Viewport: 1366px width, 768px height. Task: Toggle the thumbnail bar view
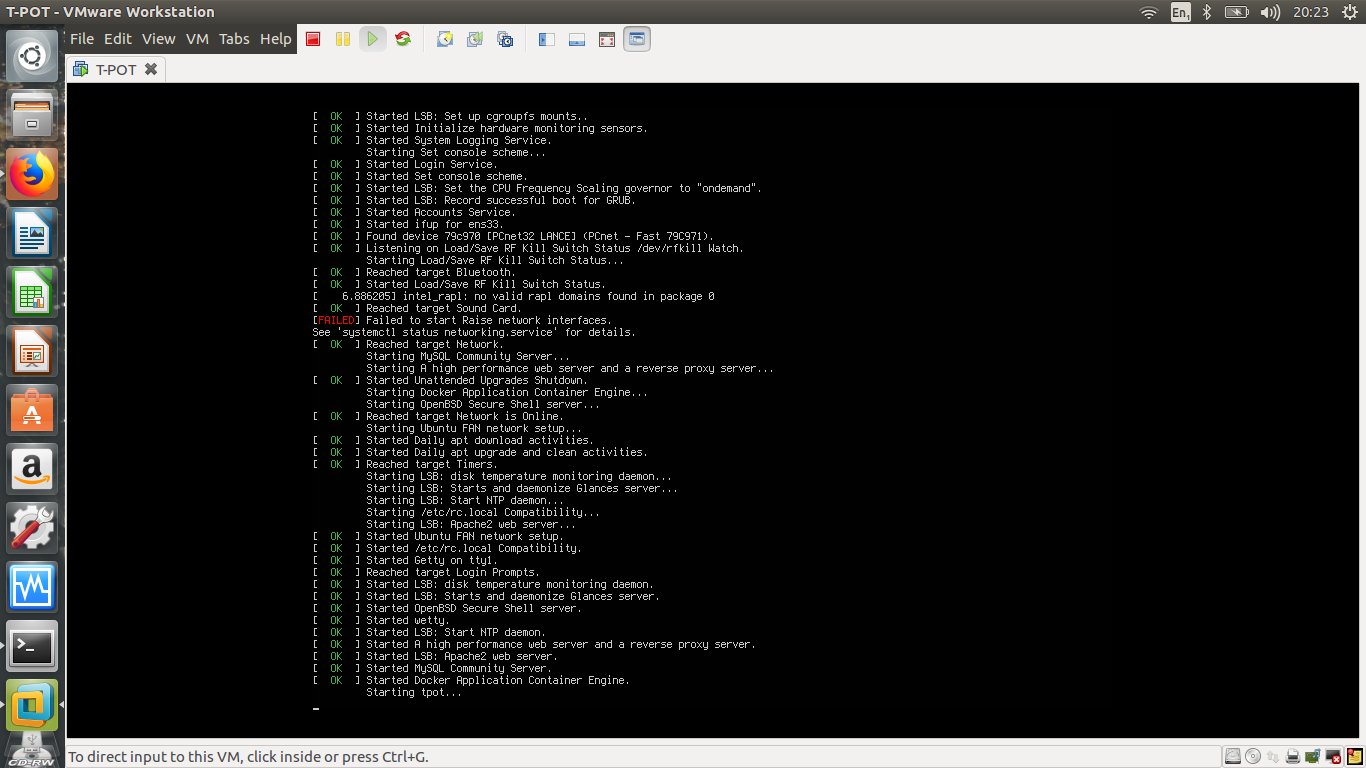(577, 39)
